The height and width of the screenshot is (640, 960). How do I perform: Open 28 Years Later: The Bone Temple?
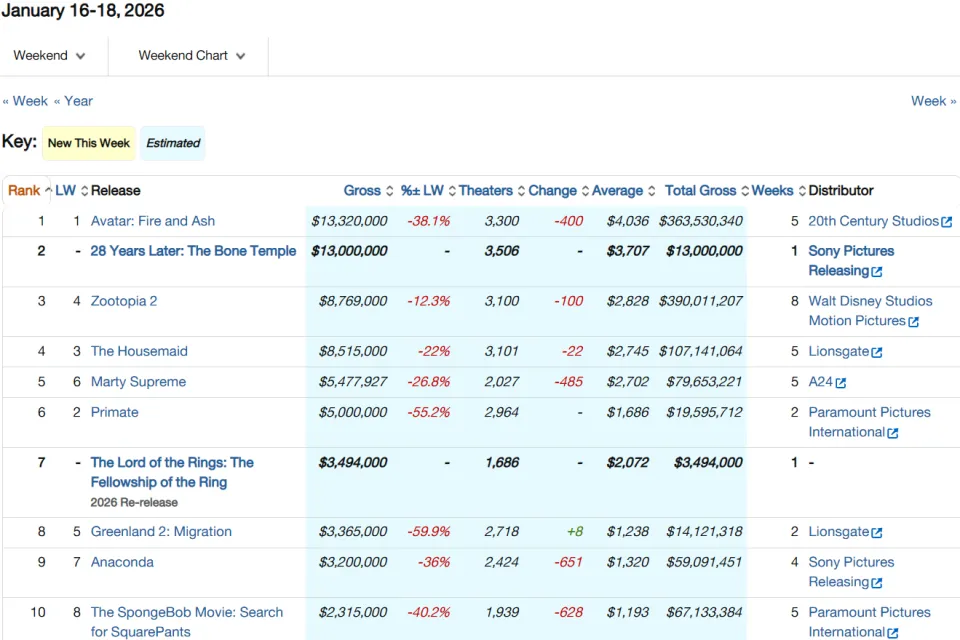[x=193, y=251]
